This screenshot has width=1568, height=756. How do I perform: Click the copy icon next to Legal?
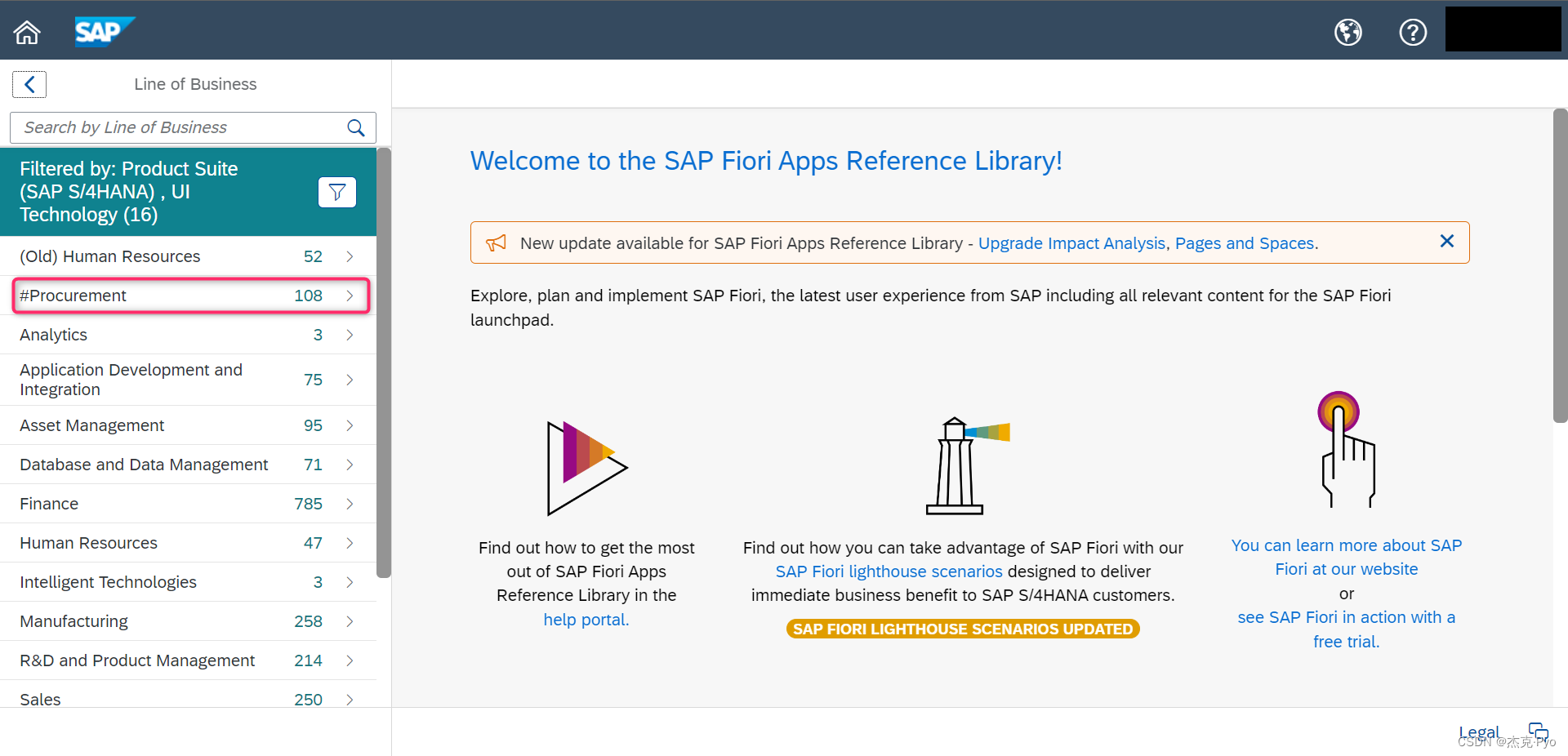(x=1539, y=731)
